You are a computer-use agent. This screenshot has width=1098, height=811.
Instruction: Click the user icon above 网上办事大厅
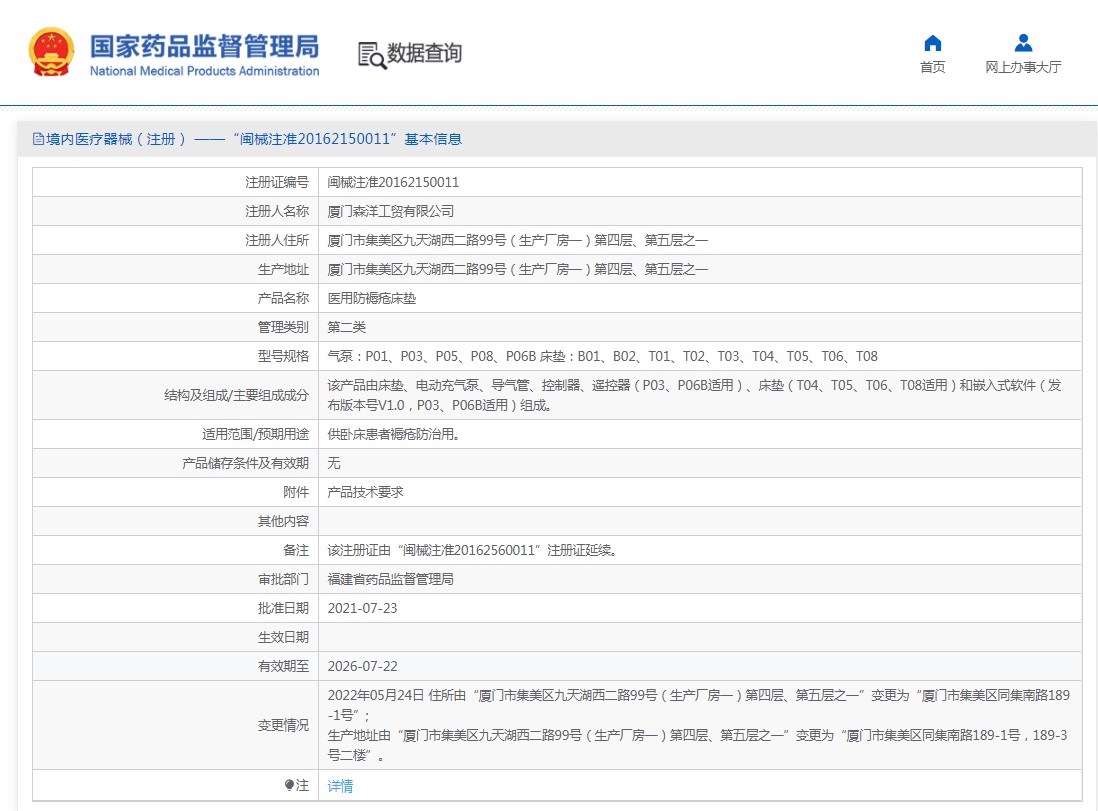click(x=1023, y=43)
